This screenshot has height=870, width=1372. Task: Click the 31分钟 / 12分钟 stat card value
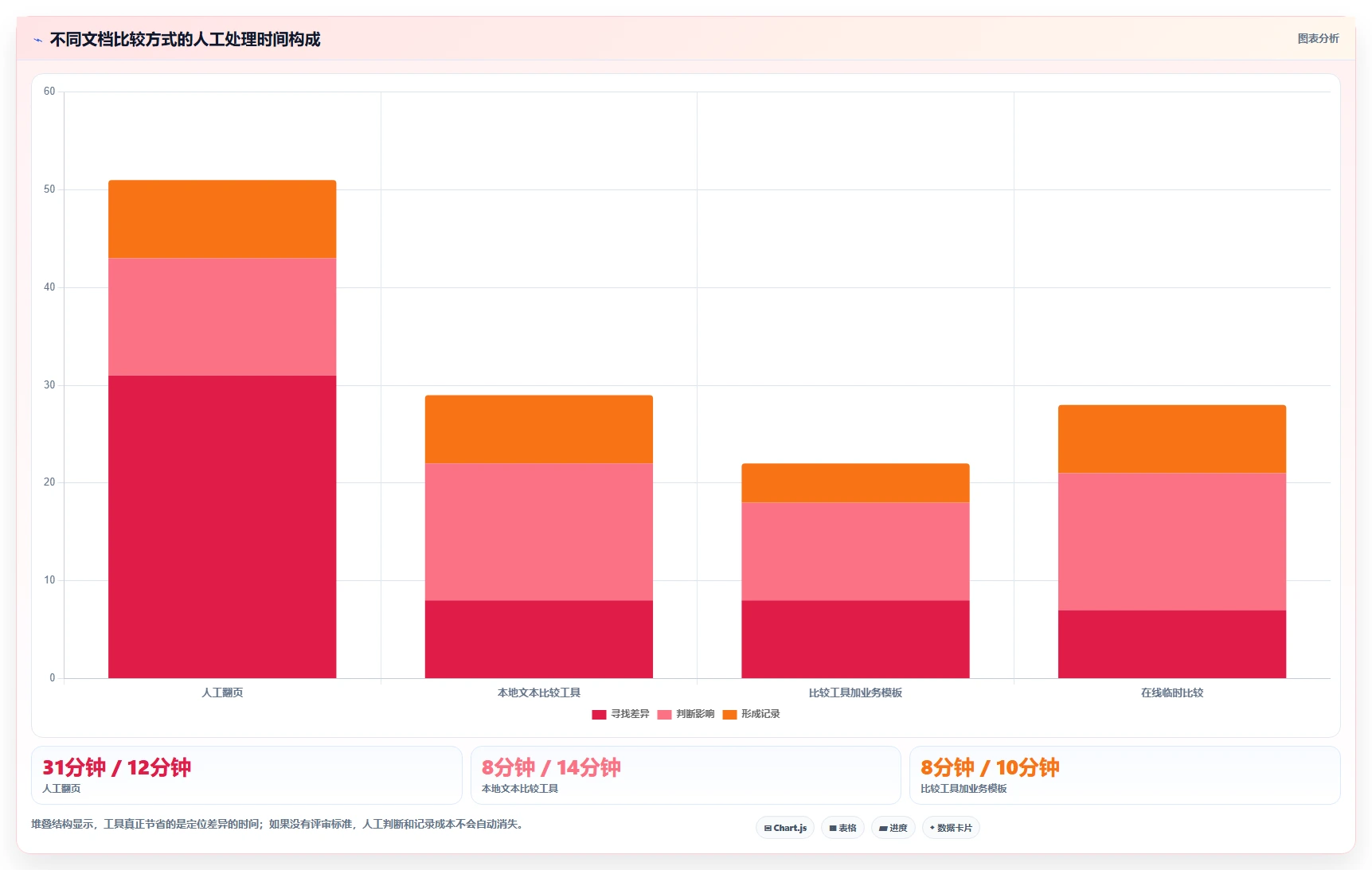tap(116, 767)
